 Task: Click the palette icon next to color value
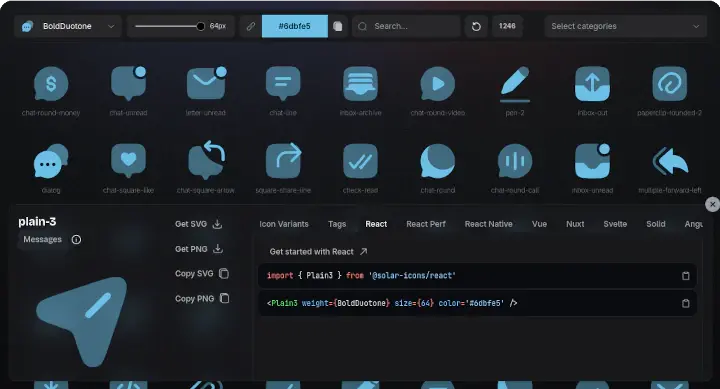click(x=338, y=26)
